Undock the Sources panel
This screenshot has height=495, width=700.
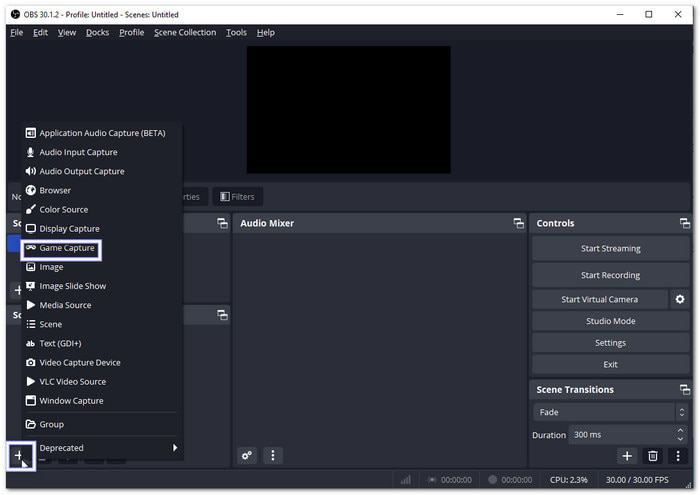(x=222, y=315)
